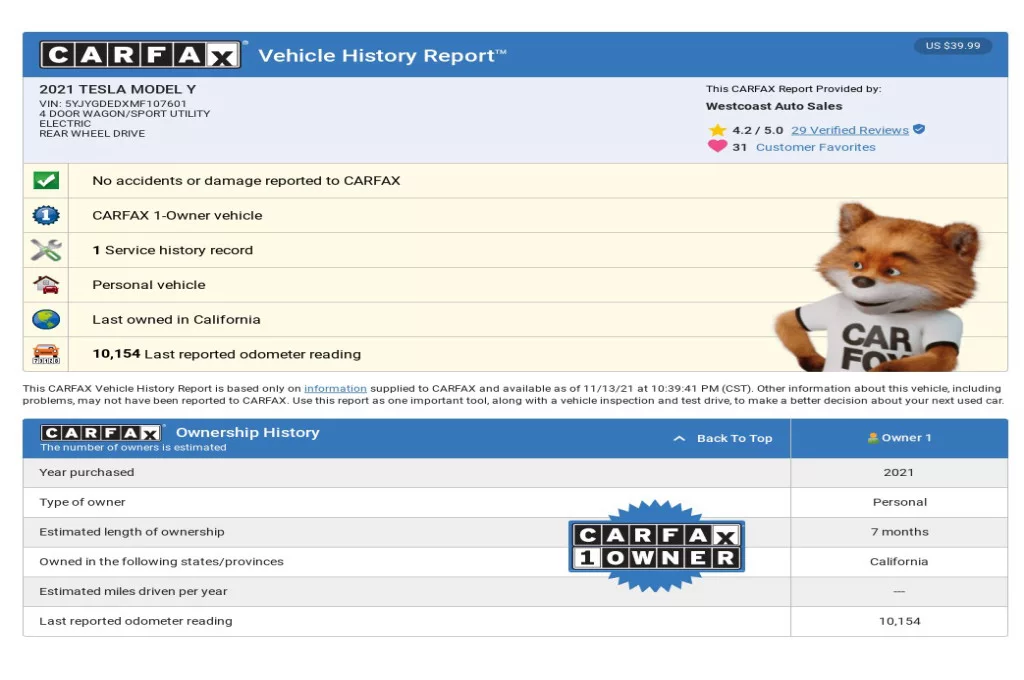Click the personal vehicle house icon
Image resolution: width=1024 pixels, height=680 pixels.
click(x=46, y=285)
